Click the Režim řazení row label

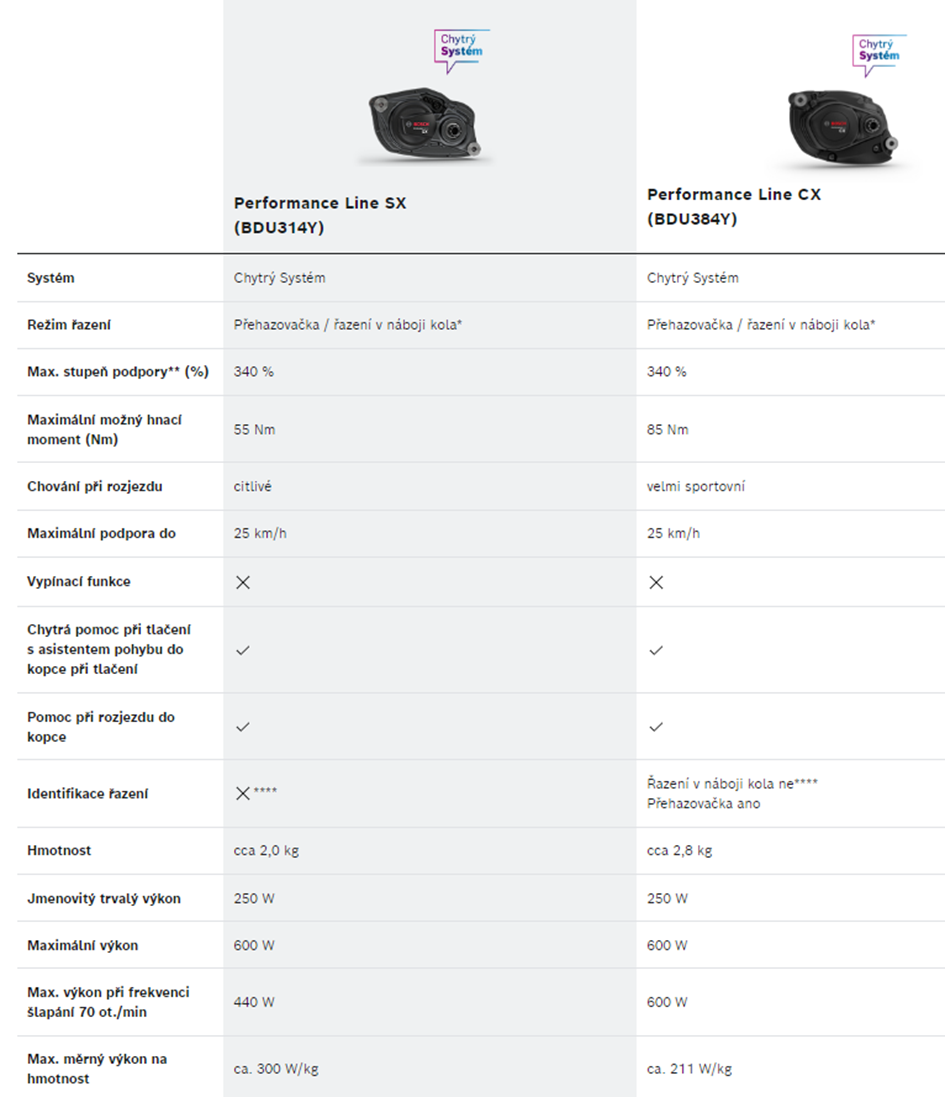[69, 325]
